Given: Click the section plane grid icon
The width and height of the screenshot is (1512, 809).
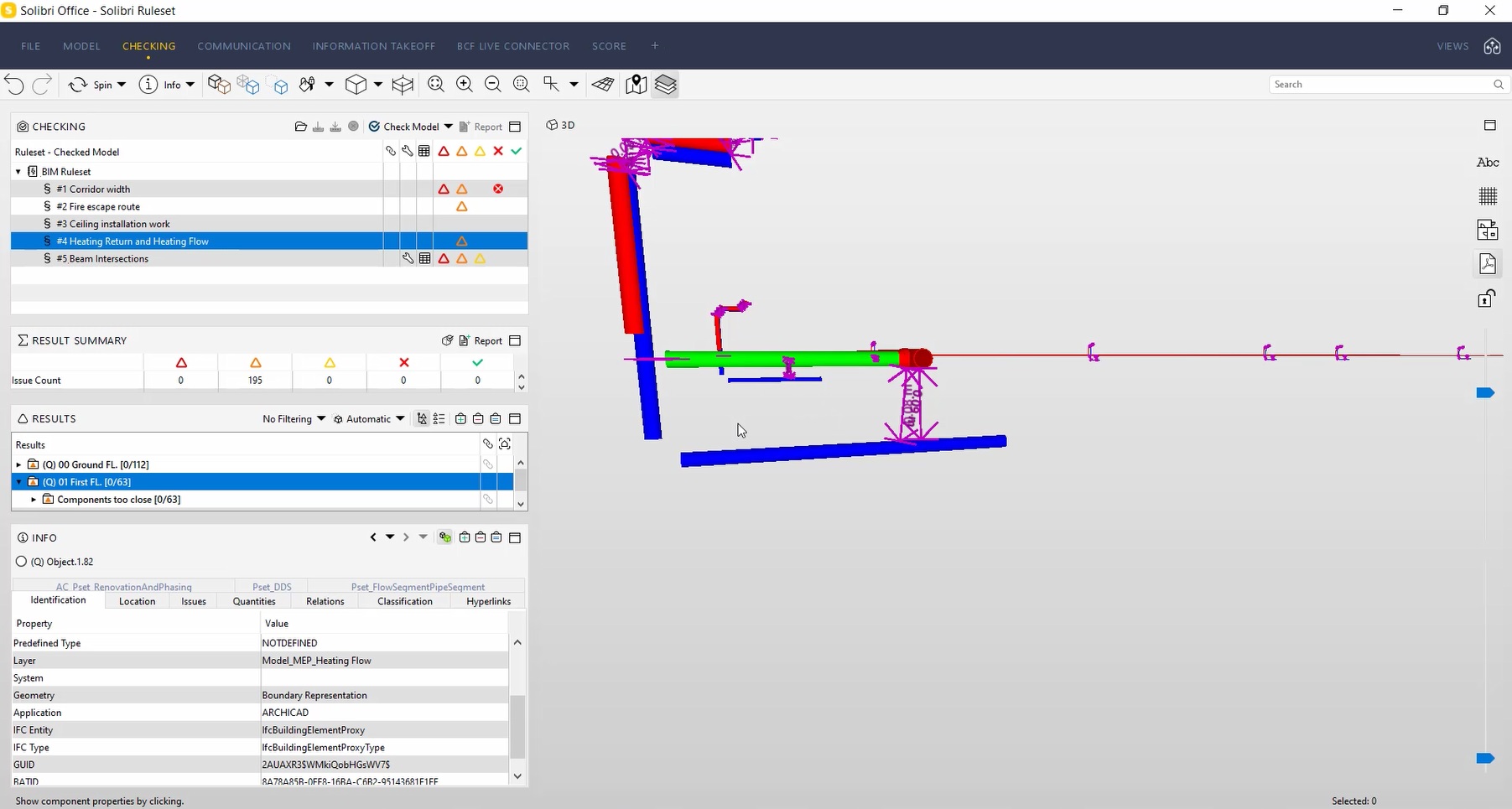Looking at the screenshot, I should (x=603, y=85).
